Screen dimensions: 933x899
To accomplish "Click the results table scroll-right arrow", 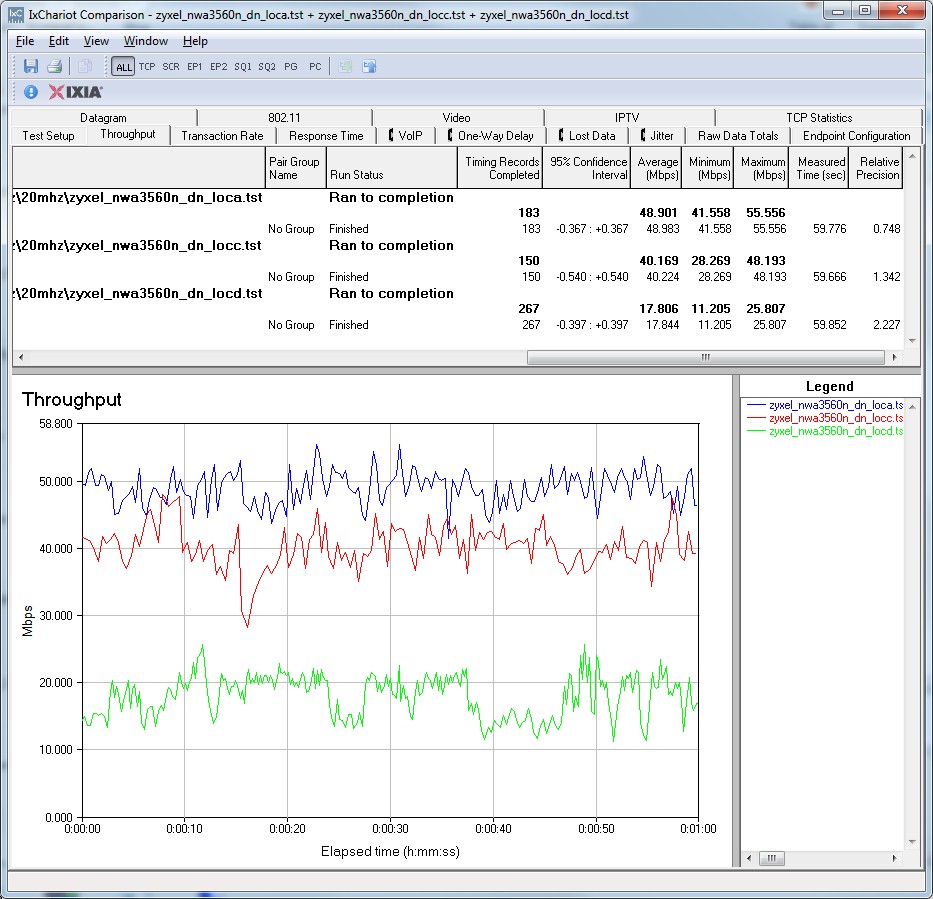I will [894, 357].
